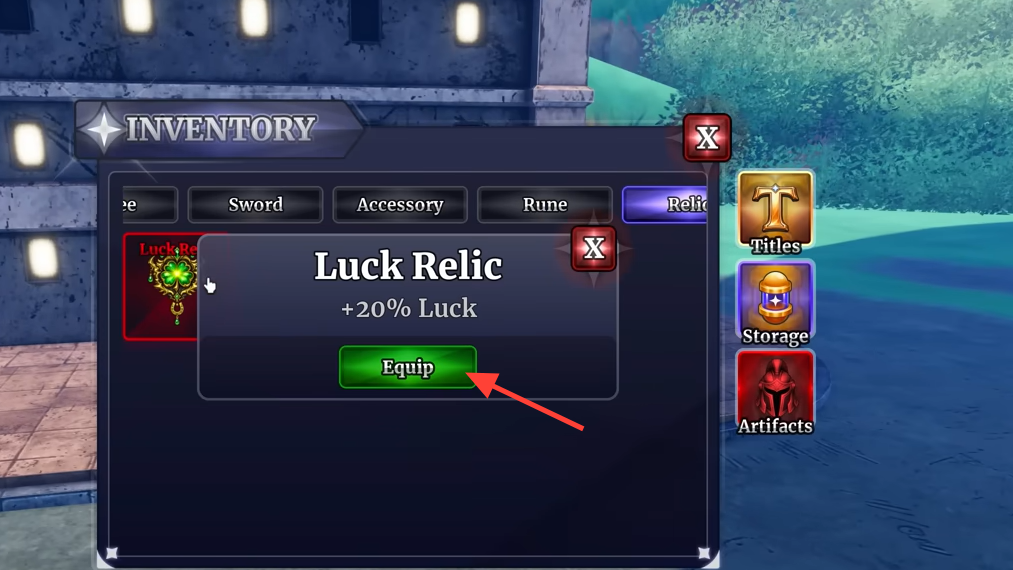Open the Storage lantern icon
The width and height of the screenshot is (1013, 570).
point(775,302)
